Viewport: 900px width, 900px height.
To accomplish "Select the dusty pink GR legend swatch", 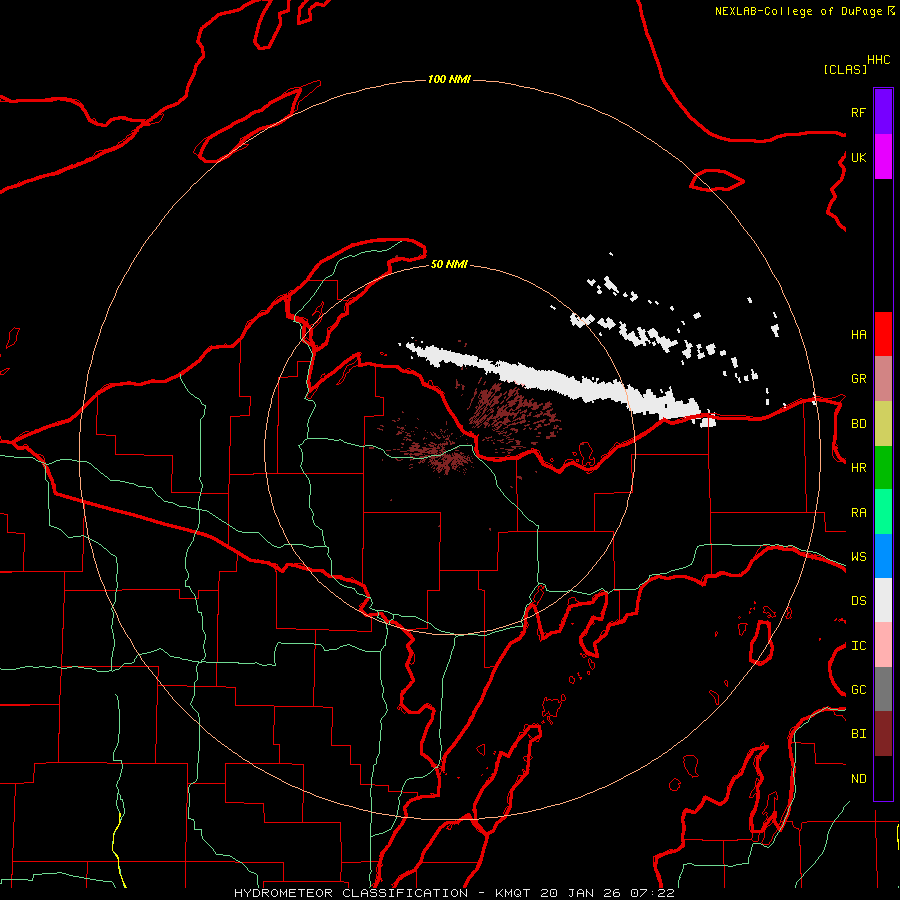I will [x=883, y=378].
